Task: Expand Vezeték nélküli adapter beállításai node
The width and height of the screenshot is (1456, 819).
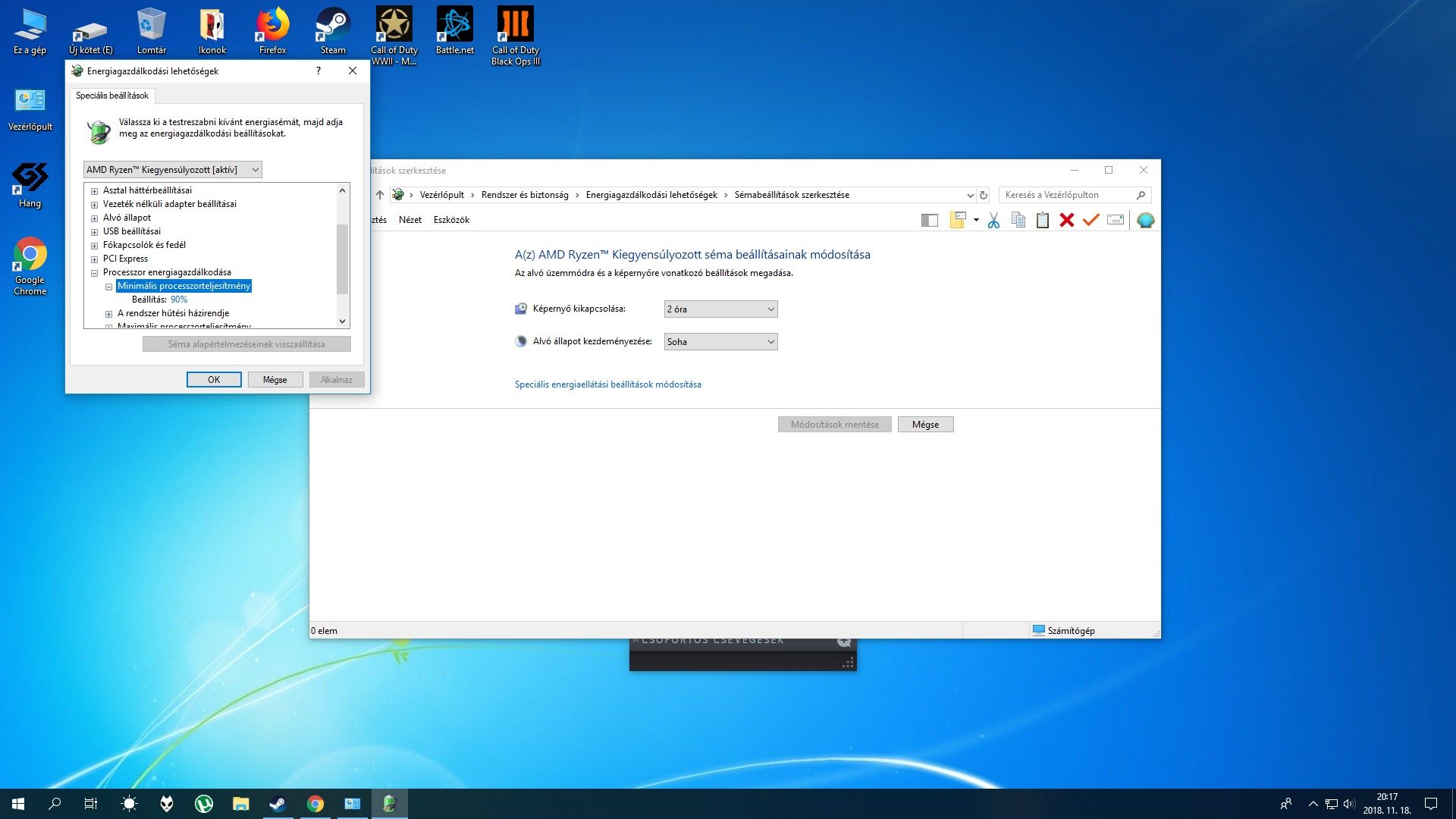Action: 94,205
